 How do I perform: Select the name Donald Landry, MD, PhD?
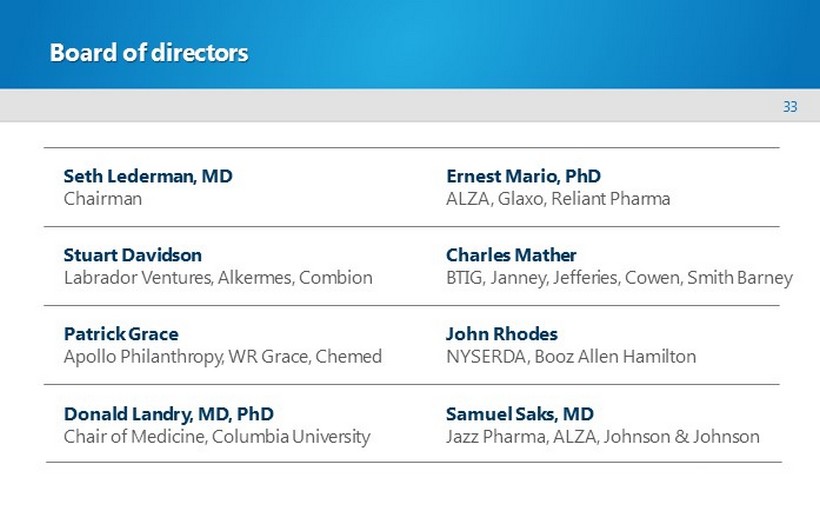tap(169, 413)
